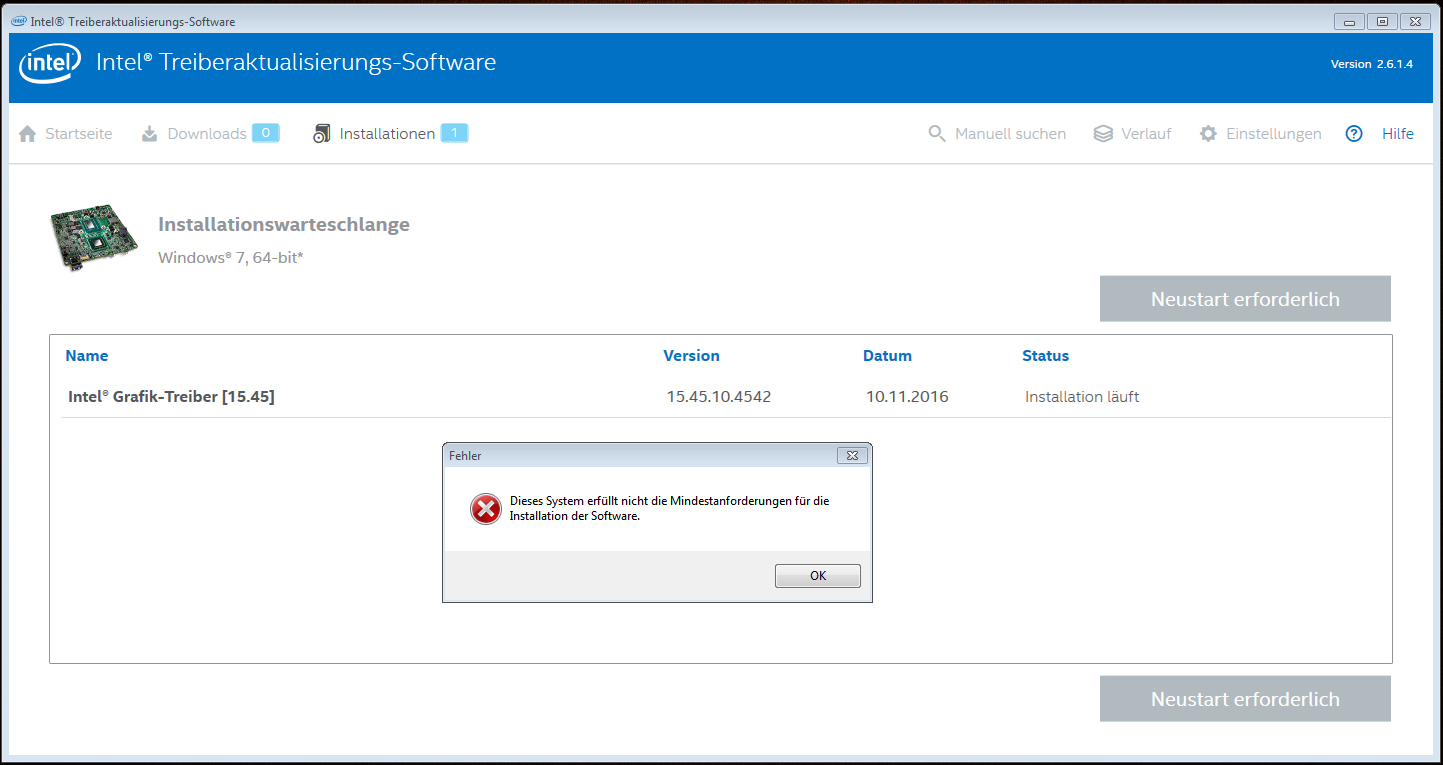This screenshot has width=1443, height=765.
Task: Minimize the Intel software window
Action: point(1350,21)
